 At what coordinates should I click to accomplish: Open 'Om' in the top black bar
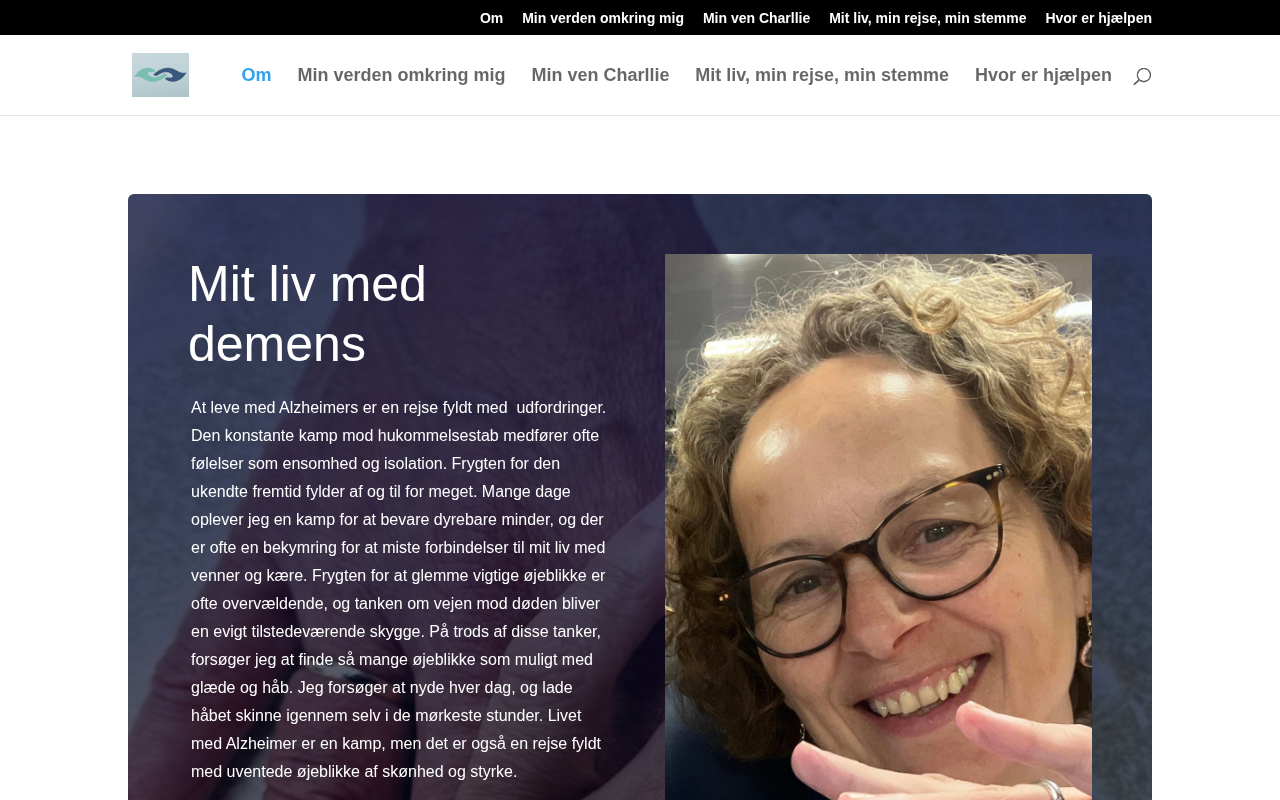491,18
